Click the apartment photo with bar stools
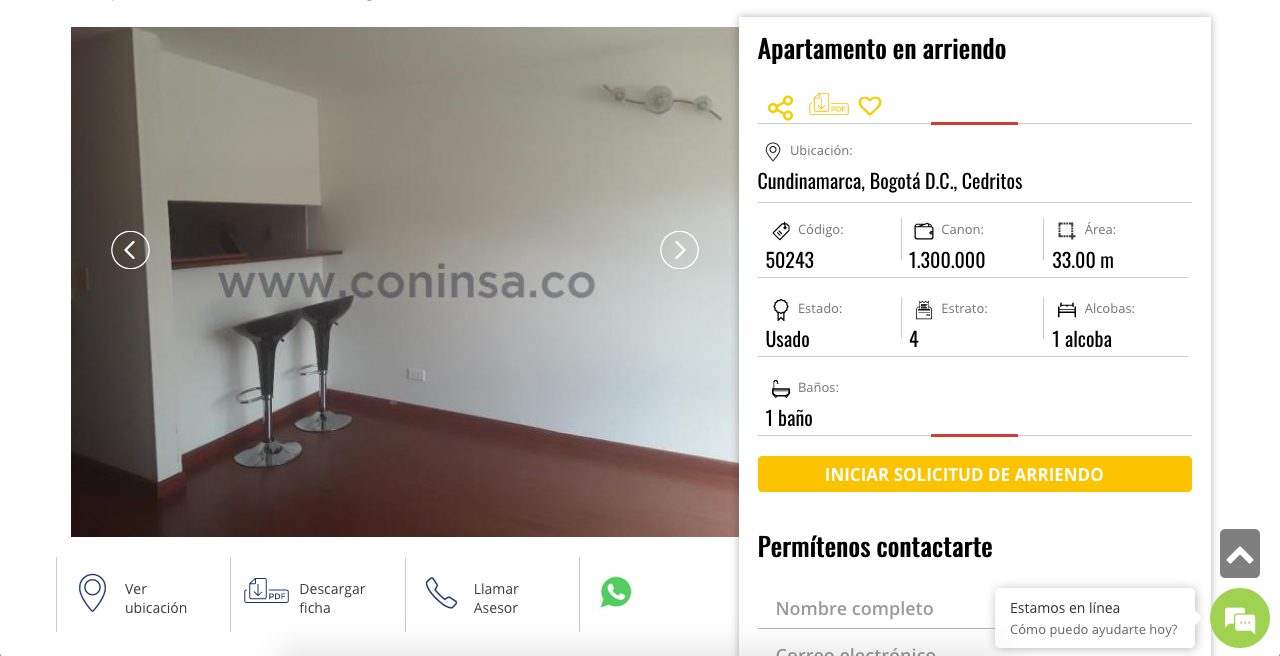 point(405,282)
